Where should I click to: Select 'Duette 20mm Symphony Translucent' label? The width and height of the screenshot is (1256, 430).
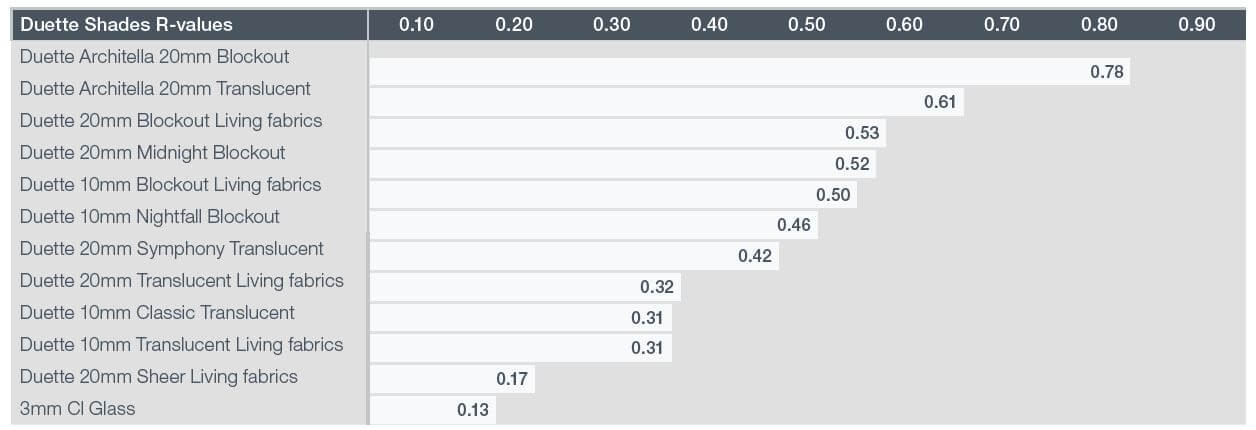[172, 249]
